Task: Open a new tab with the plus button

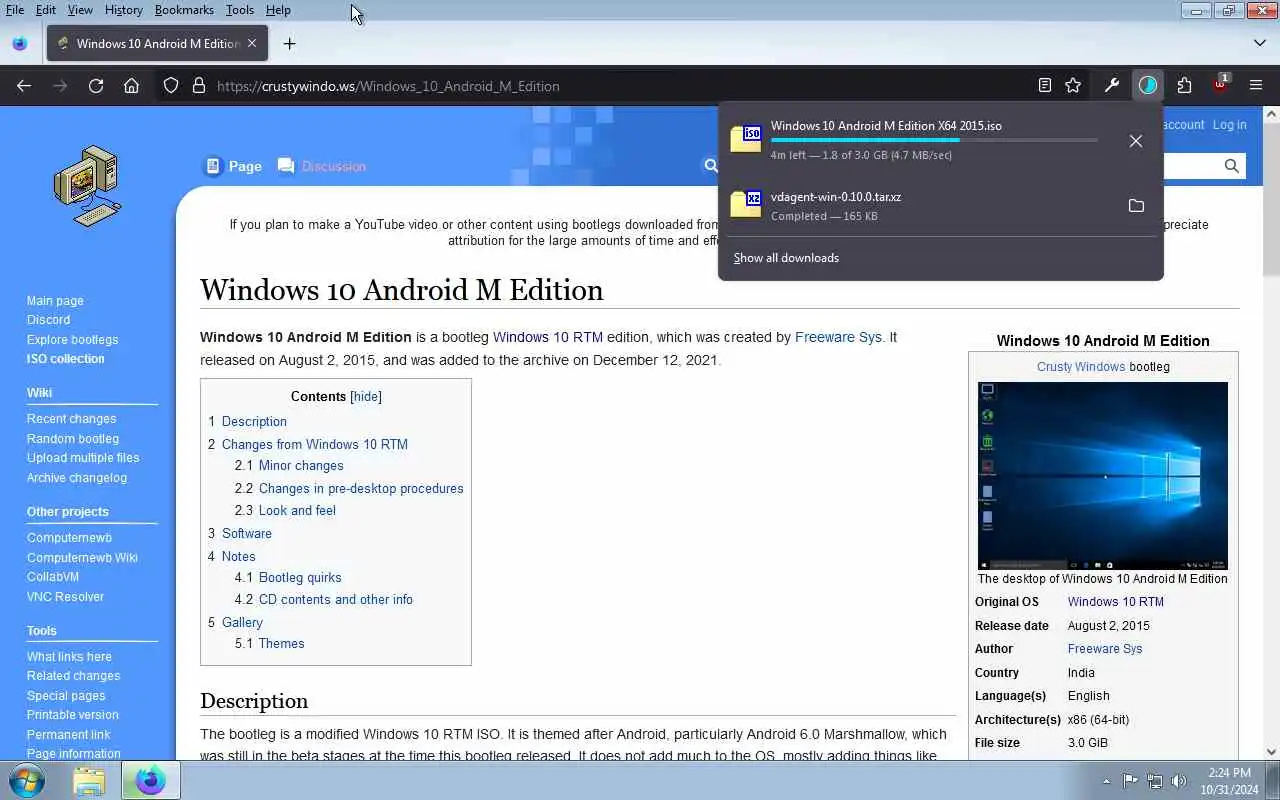Action: tap(289, 43)
